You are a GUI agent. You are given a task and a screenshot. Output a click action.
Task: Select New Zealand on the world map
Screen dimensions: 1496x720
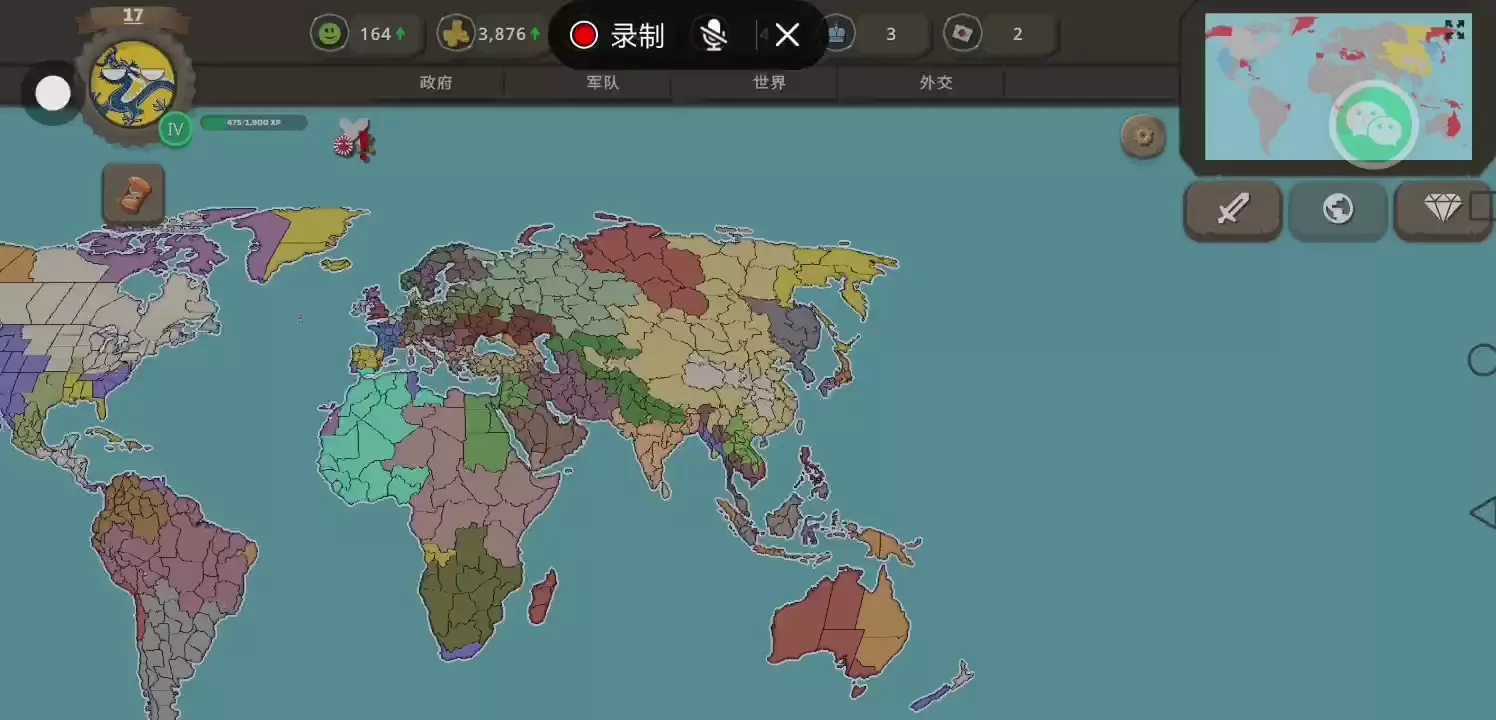(942, 687)
